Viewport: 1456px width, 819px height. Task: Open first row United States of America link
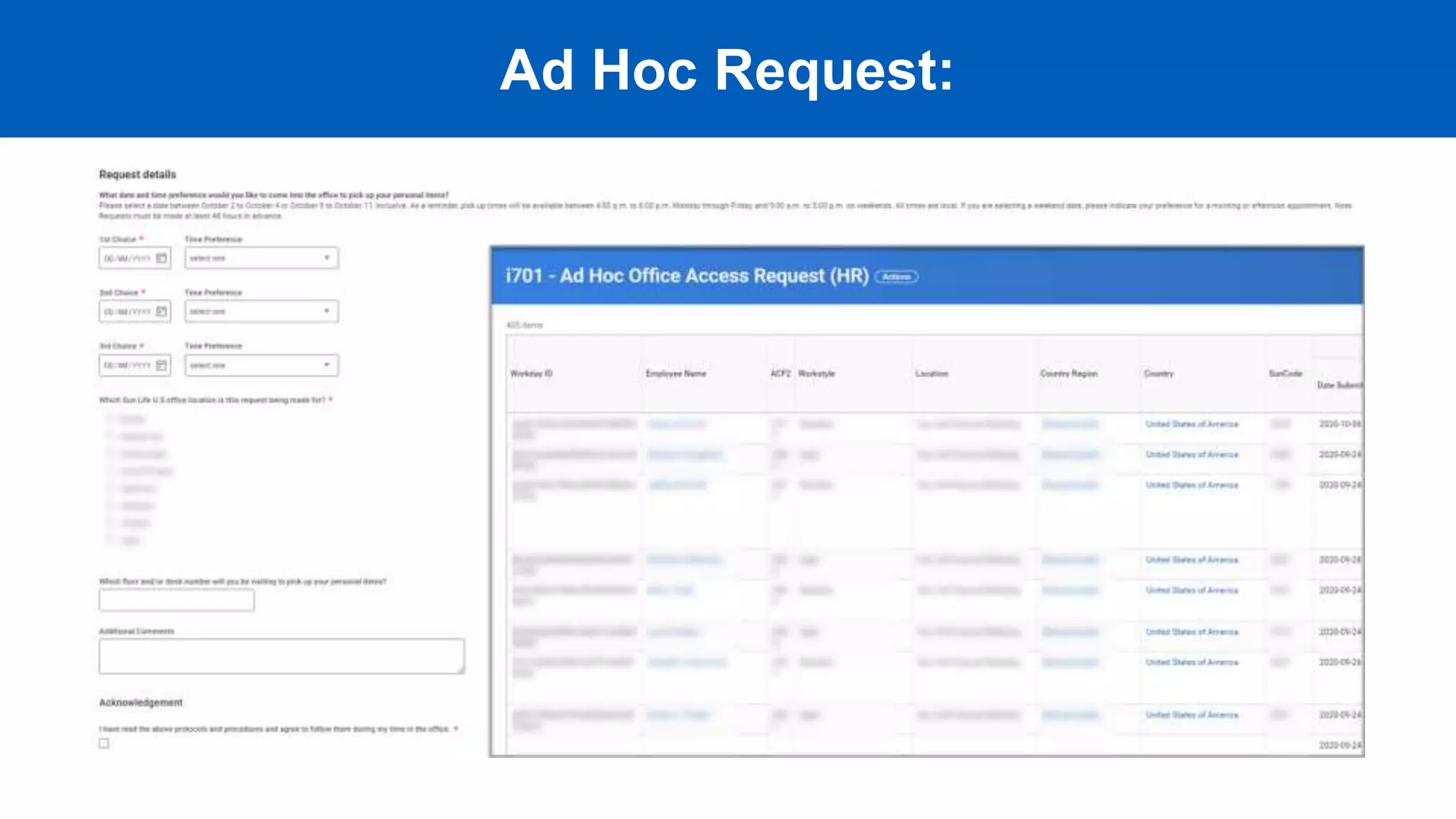(x=1192, y=424)
